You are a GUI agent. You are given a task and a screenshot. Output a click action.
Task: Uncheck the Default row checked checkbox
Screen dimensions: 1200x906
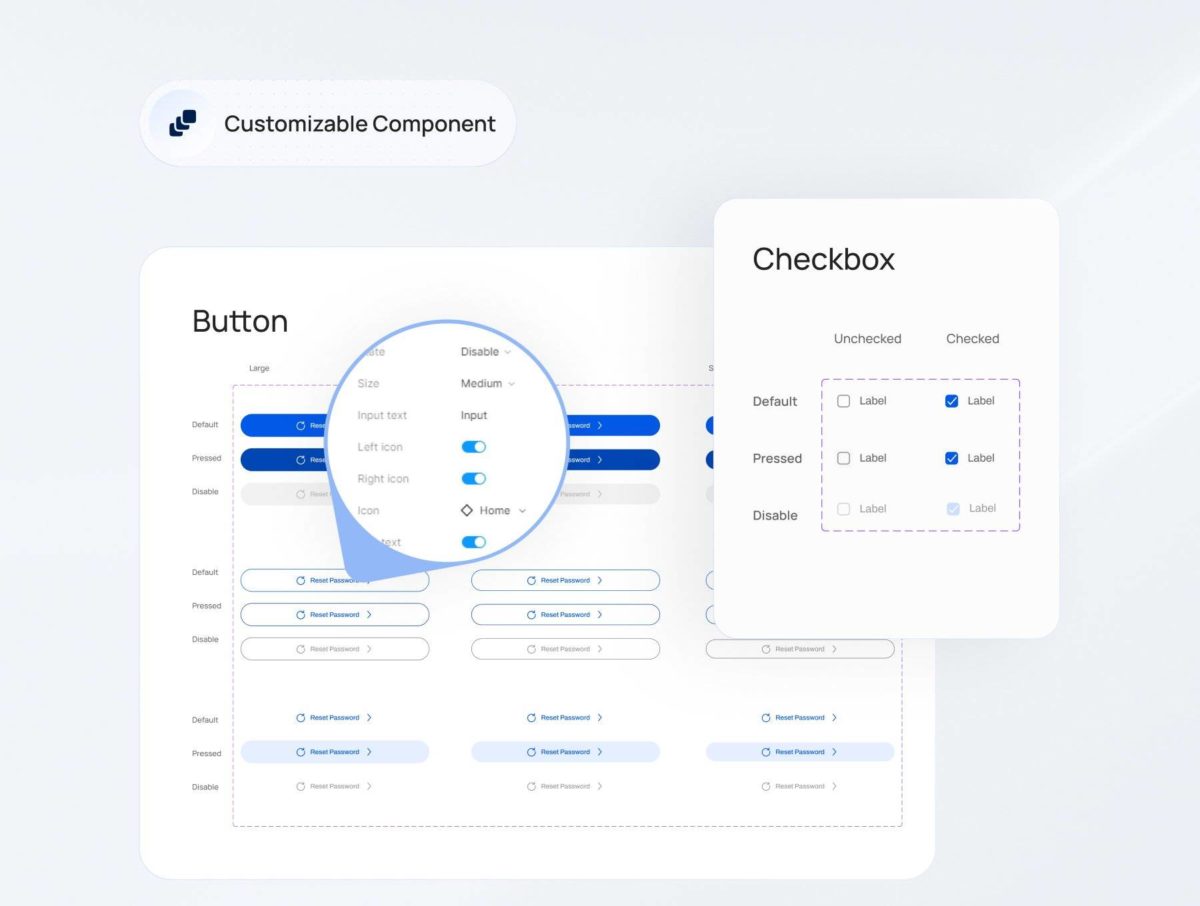(952, 401)
